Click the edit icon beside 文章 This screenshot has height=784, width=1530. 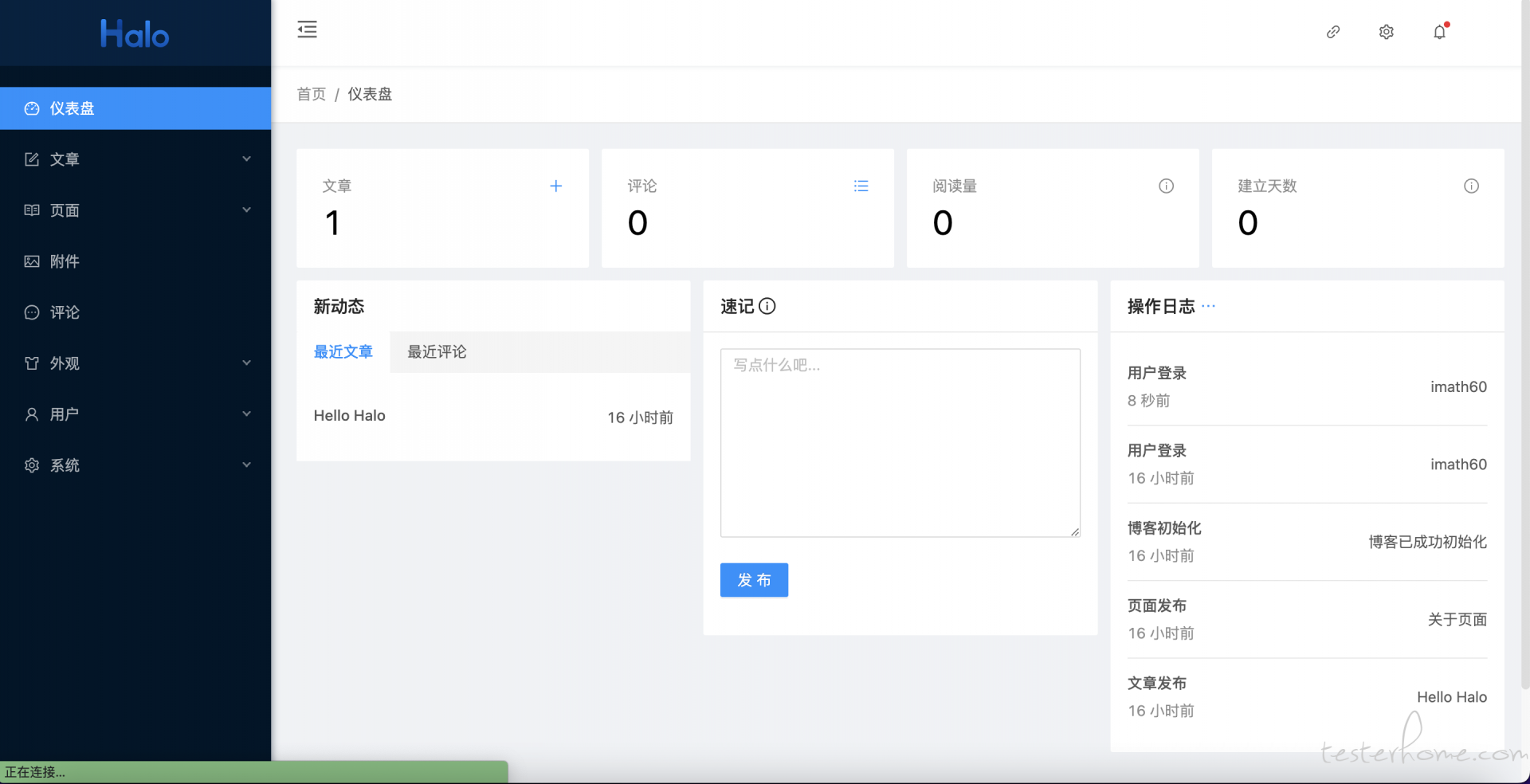32,159
